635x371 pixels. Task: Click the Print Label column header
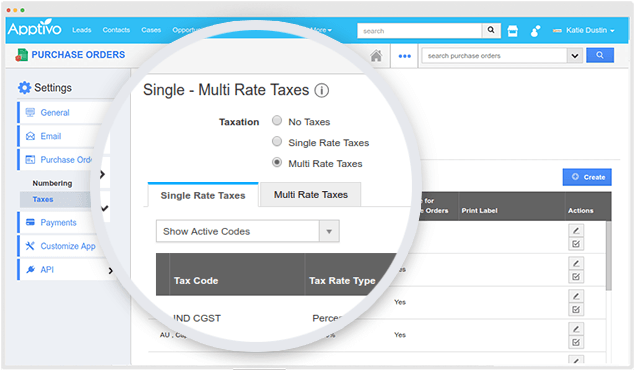pos(479,211)
